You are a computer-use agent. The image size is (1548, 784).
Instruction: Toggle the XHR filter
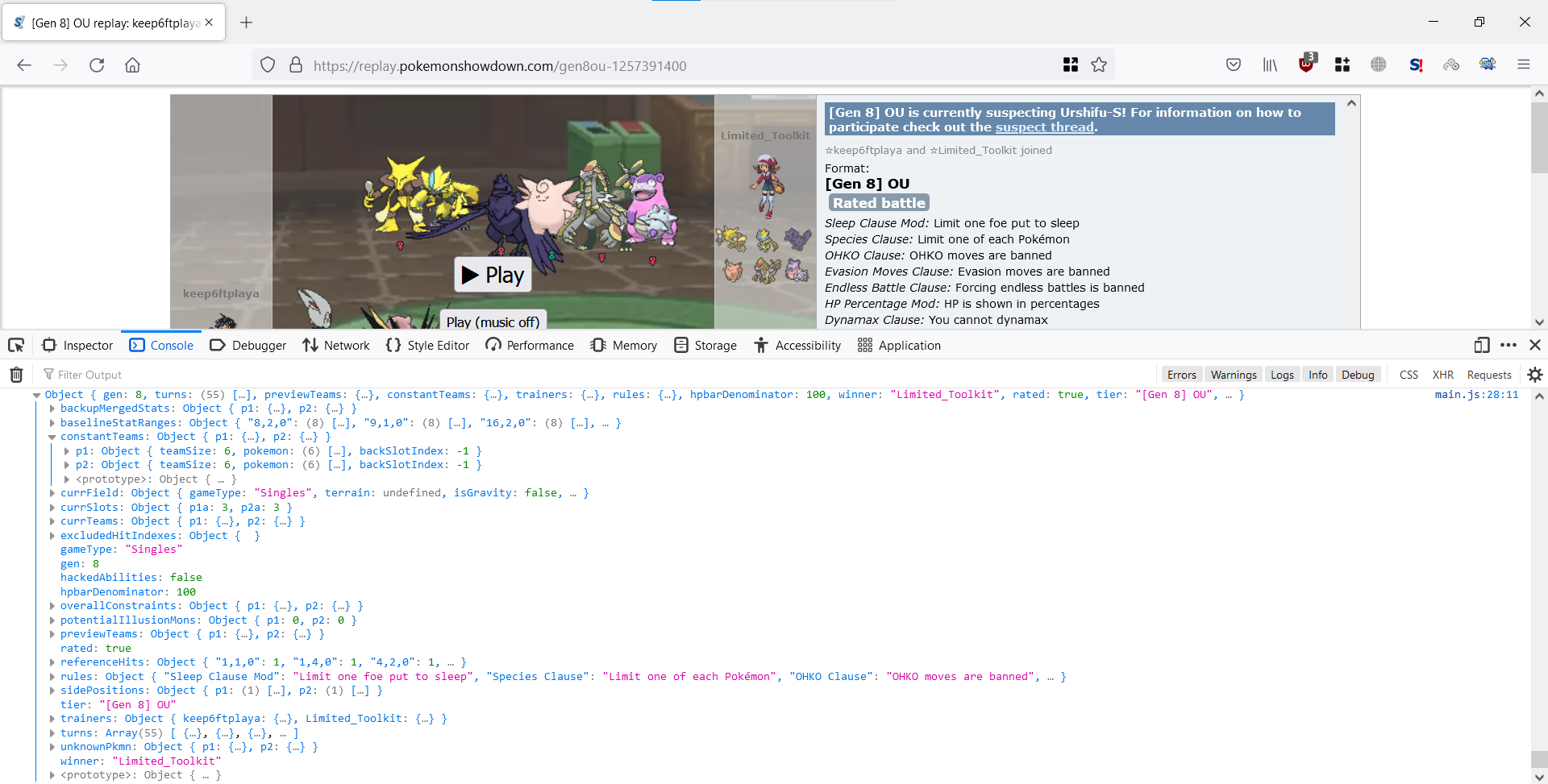click(x=1443, y=375)
